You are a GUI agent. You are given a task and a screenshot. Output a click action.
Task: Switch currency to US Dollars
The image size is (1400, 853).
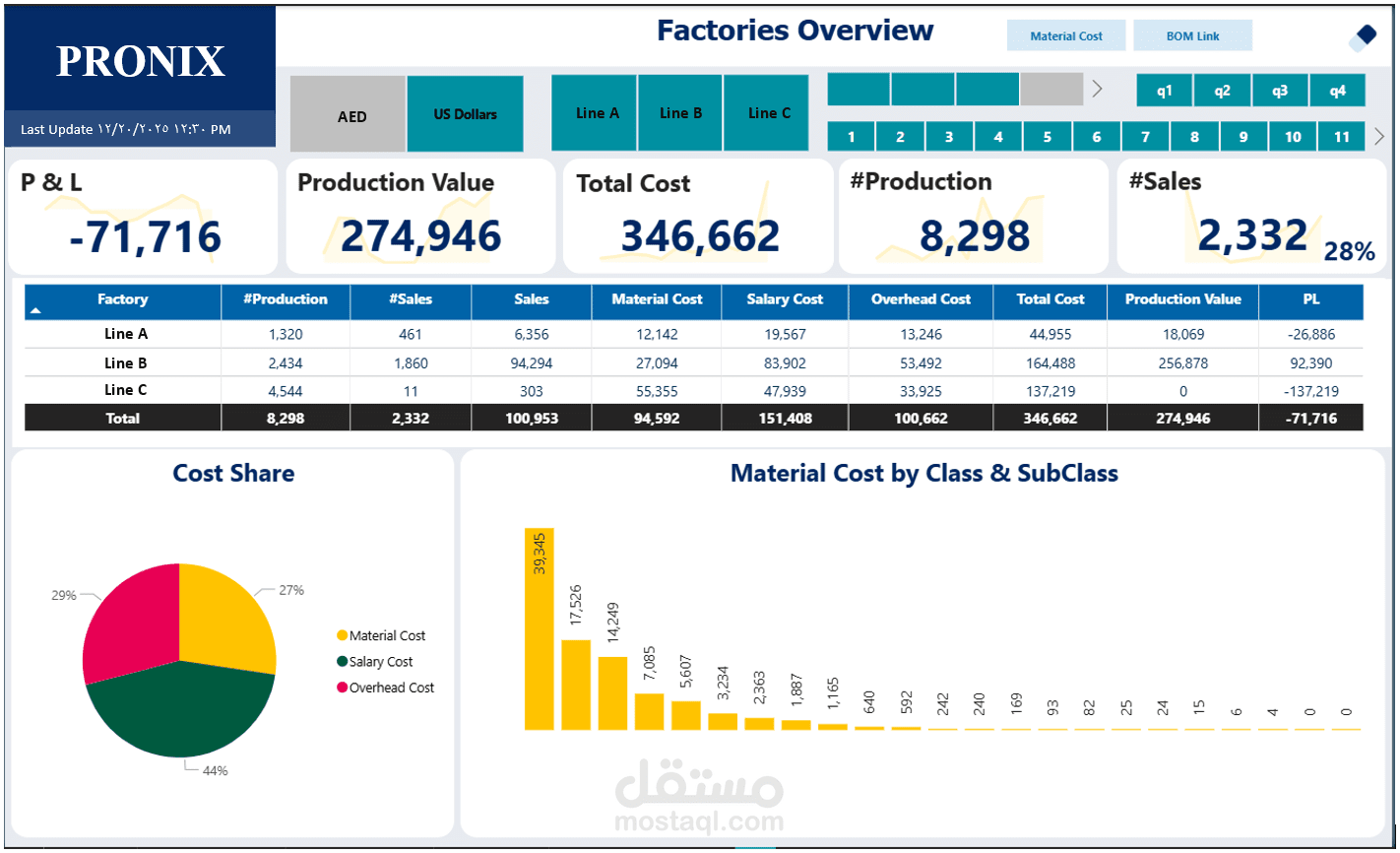pos(465,113)
